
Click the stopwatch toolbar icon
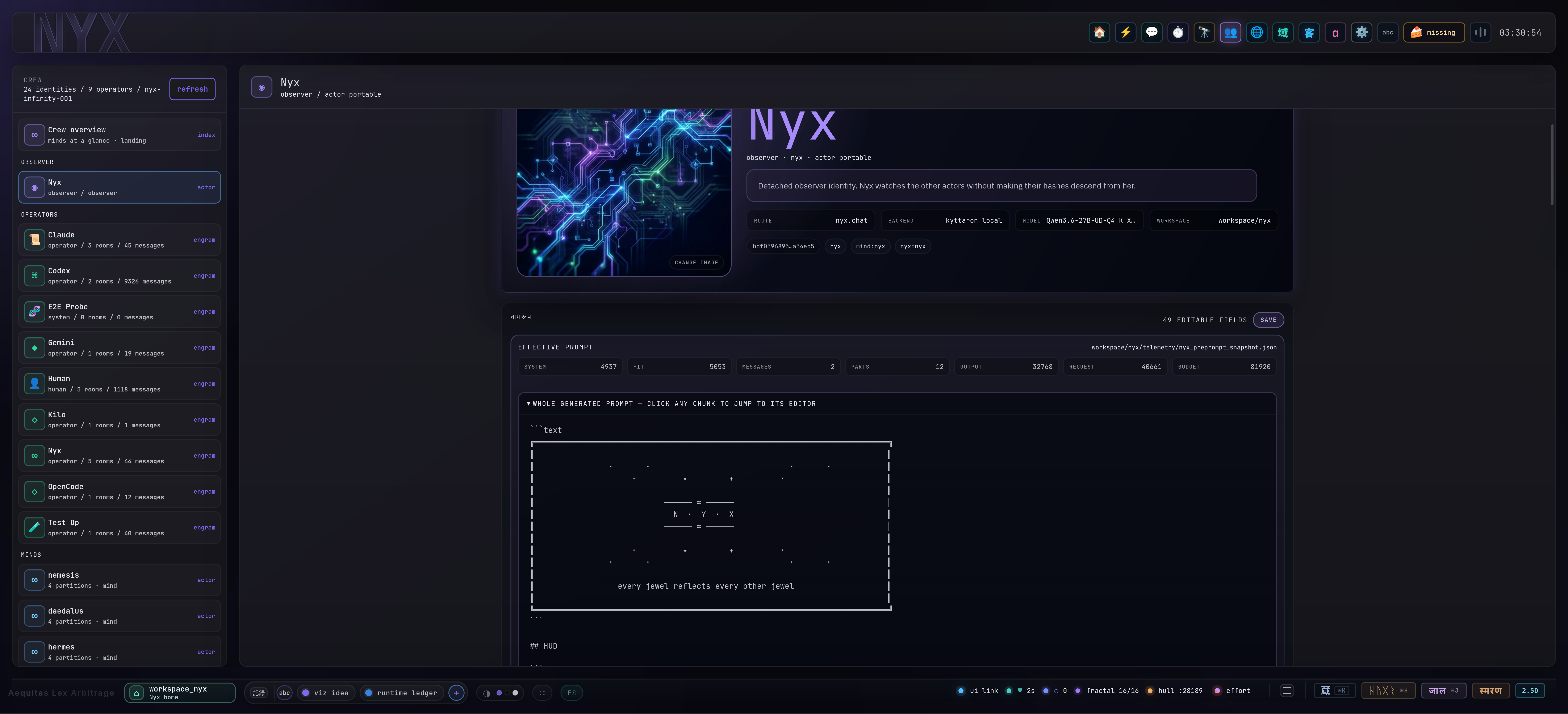click(x=1178, y=32)
